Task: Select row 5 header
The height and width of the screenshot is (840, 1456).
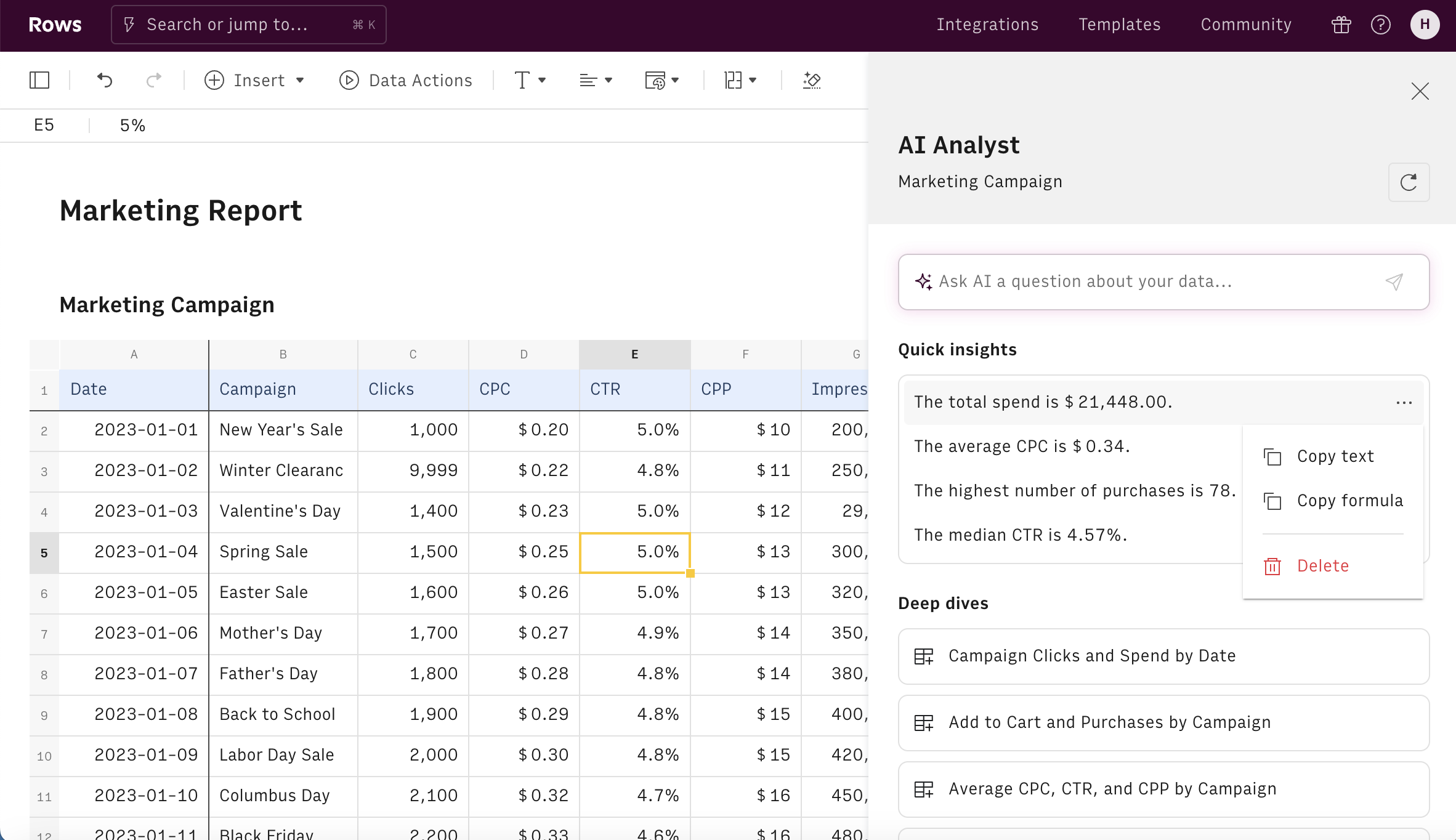Action: [44, 553]
